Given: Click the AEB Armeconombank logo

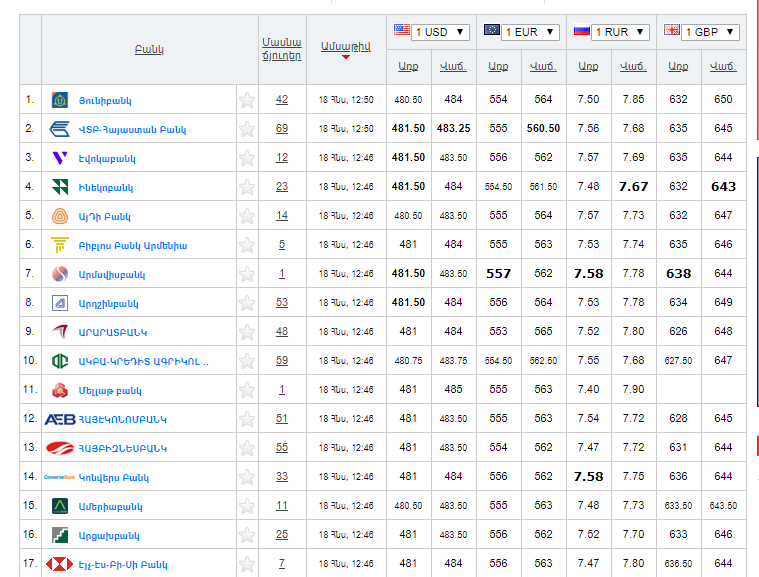Looking at the screenshot, I should pyautogui.click(x=60, y=419).
